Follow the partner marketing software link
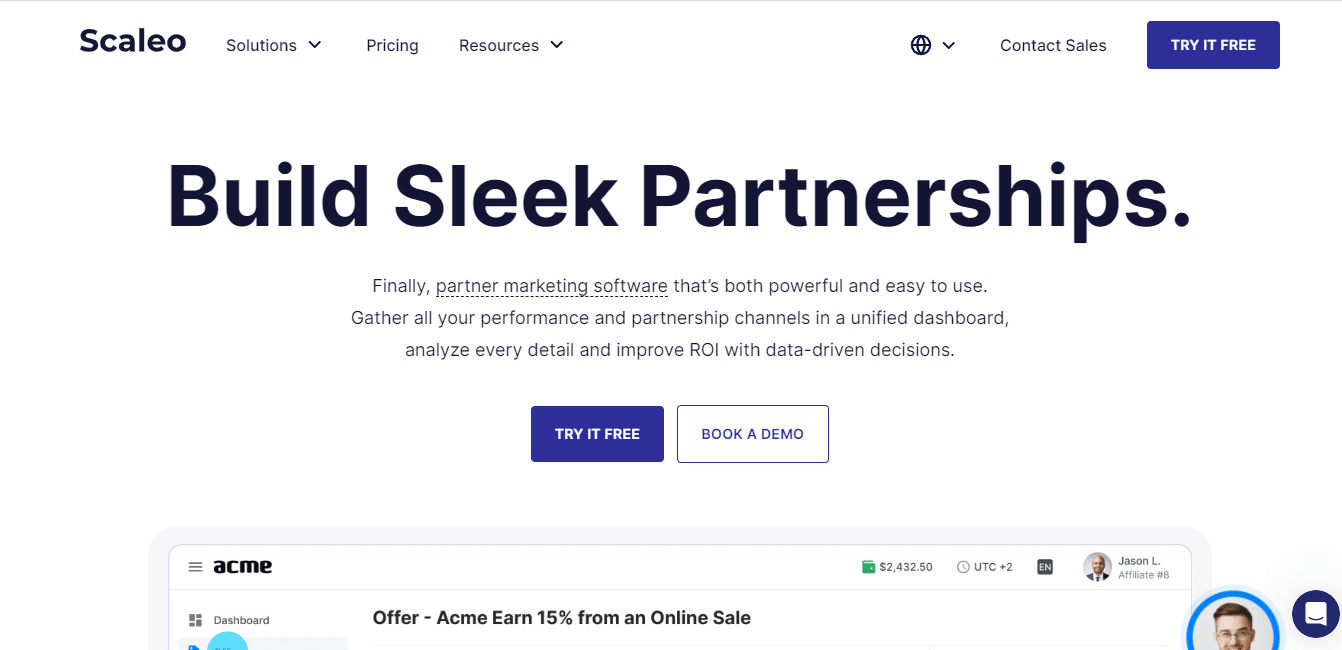Image resolution: width=1342 pixels, height=650 pixels. [x=551, y=286]
